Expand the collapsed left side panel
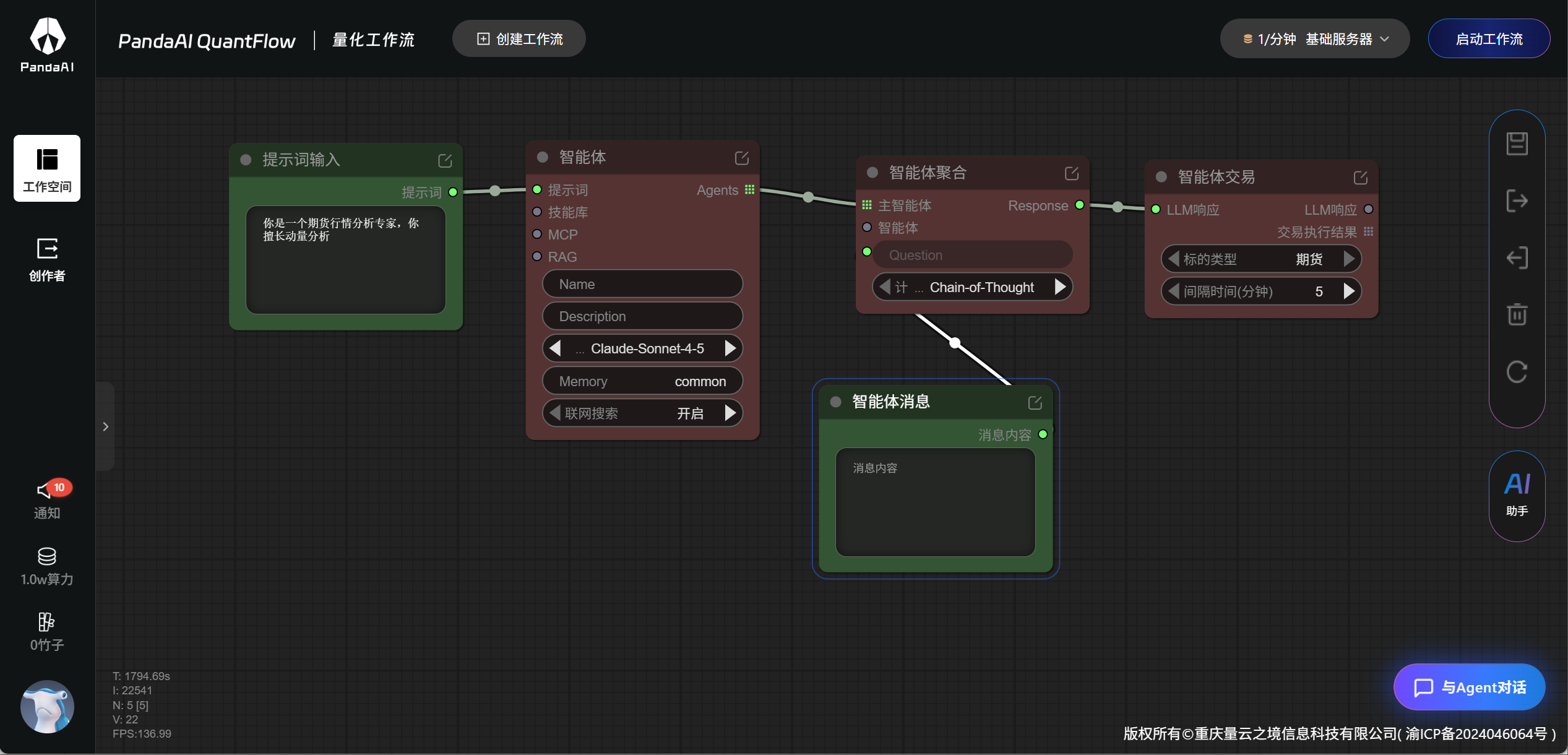 coord(105,426)
